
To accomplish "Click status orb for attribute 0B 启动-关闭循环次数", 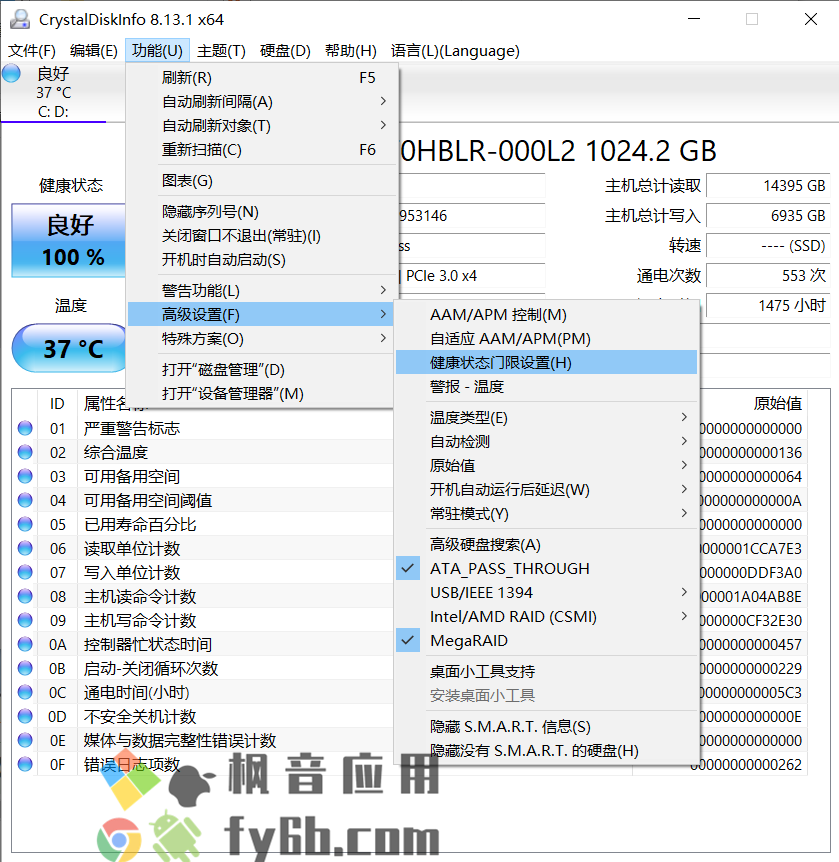I will pos(25,668).
